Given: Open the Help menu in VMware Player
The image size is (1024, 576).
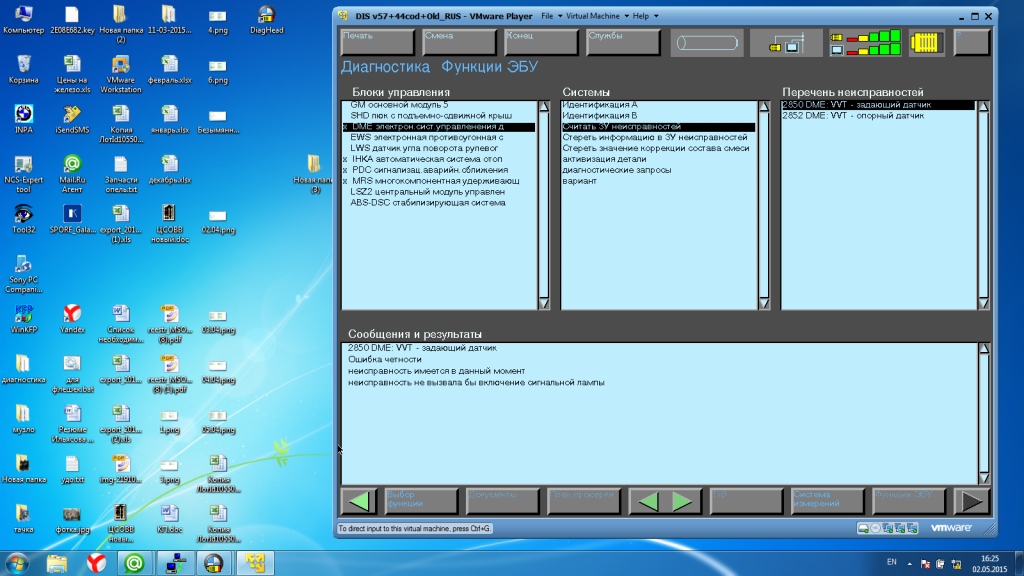Looking at the screenshot, I should [644, 16].
